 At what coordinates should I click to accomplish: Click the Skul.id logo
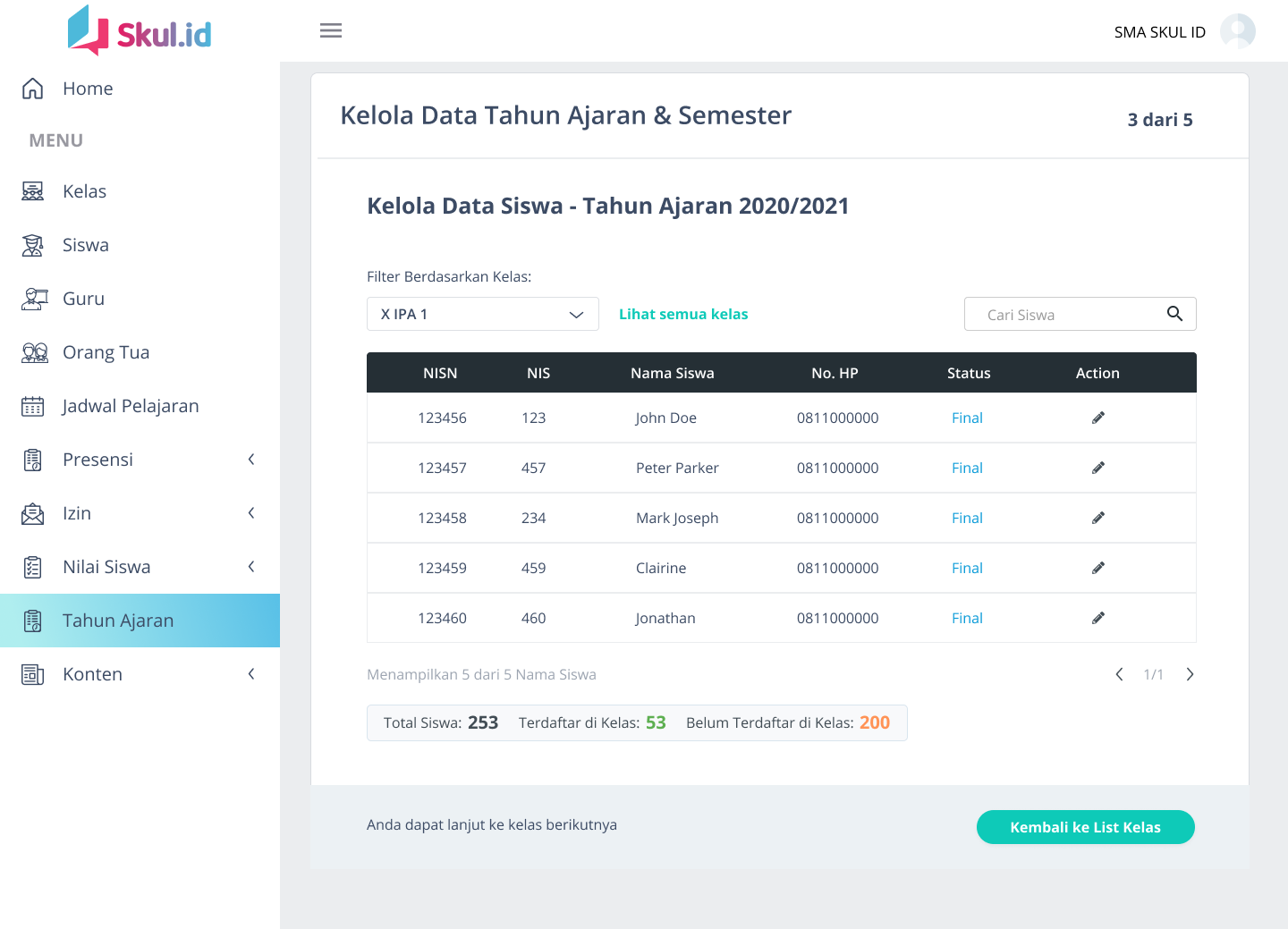click(140, 32)
